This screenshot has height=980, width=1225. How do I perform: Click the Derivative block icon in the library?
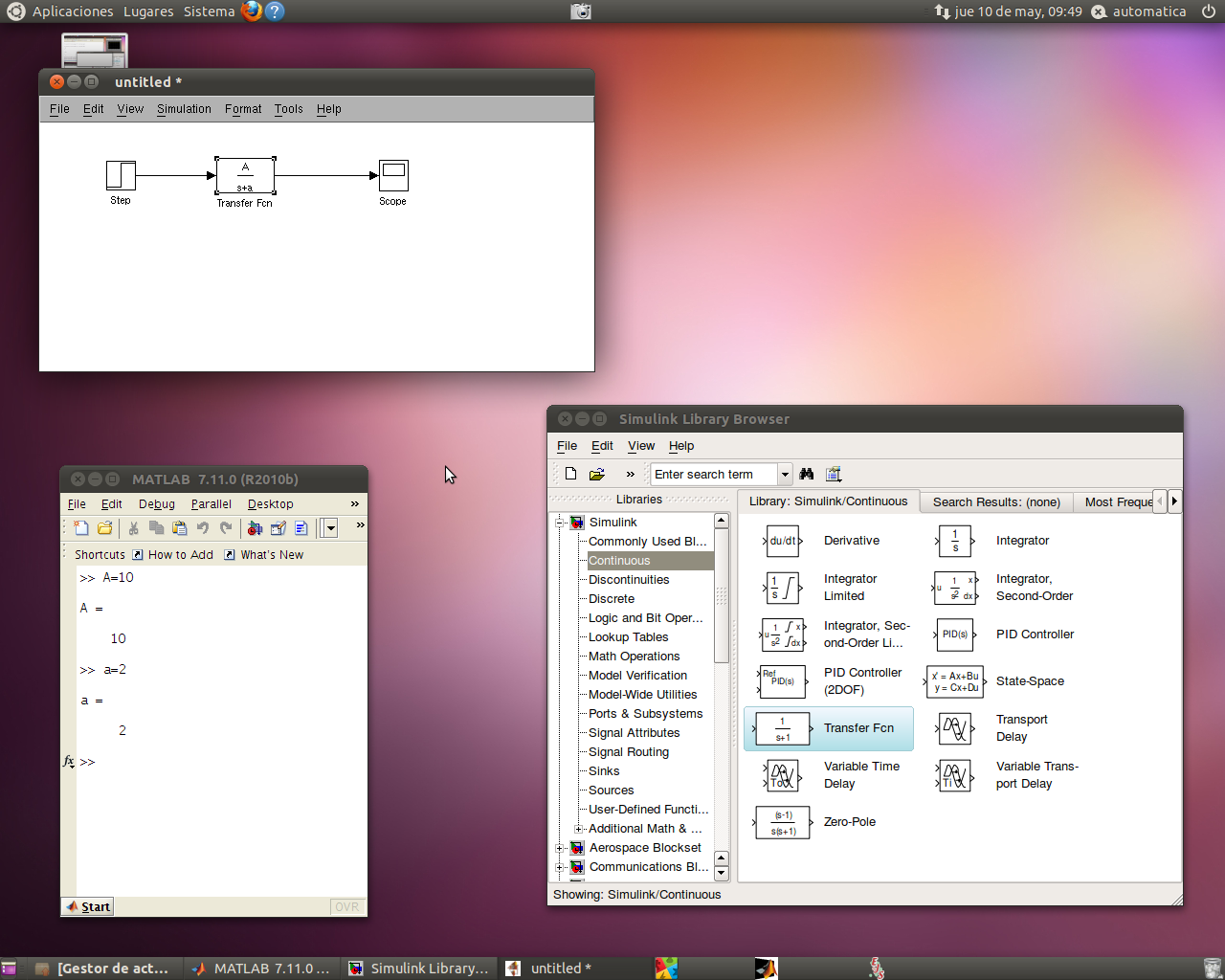pos(783,541)
